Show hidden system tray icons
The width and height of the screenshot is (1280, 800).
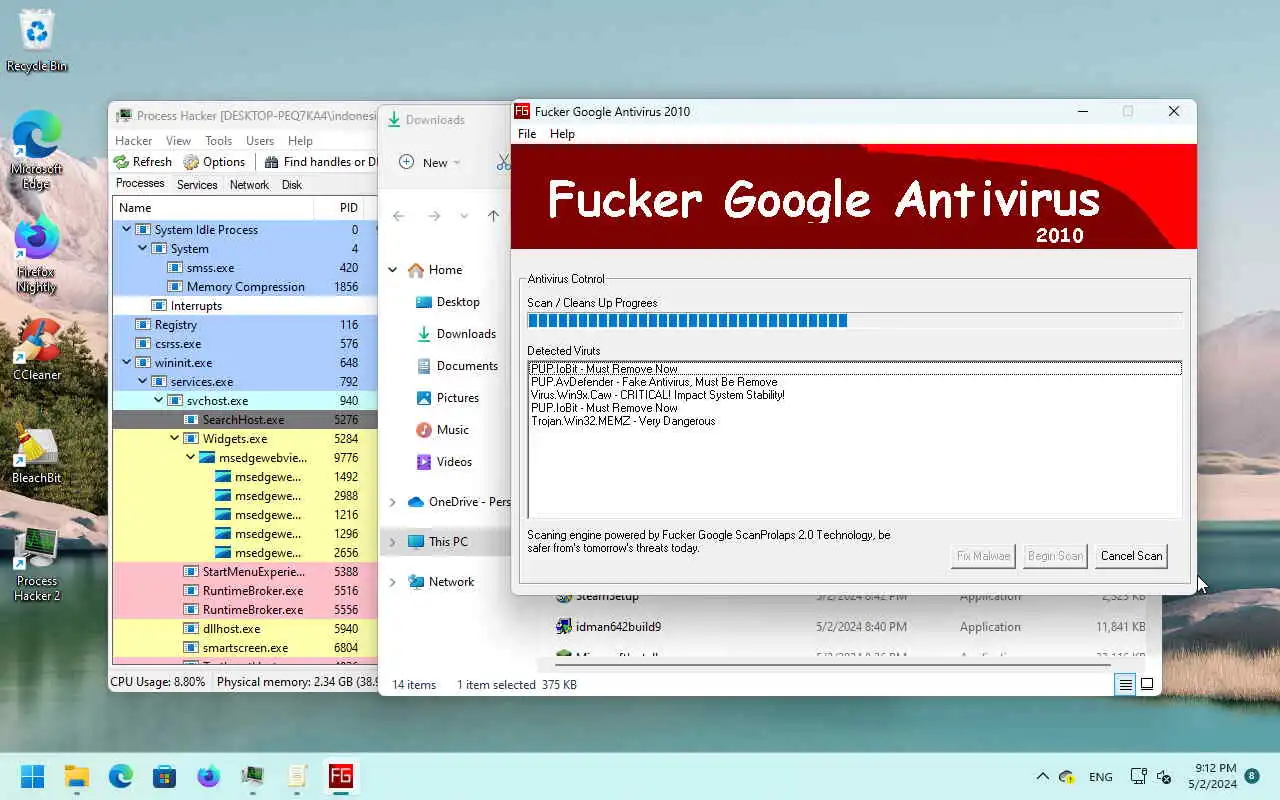click(1042, 777)
